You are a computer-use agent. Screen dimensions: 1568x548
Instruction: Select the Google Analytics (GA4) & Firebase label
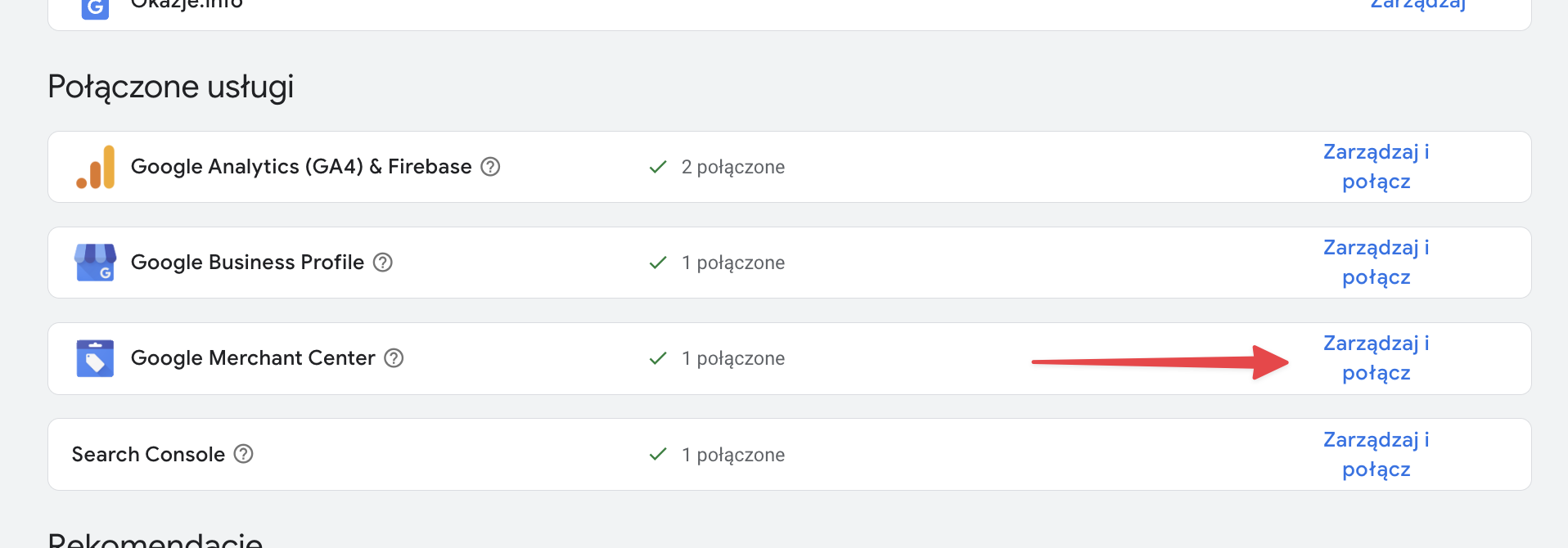click(301, 167)
